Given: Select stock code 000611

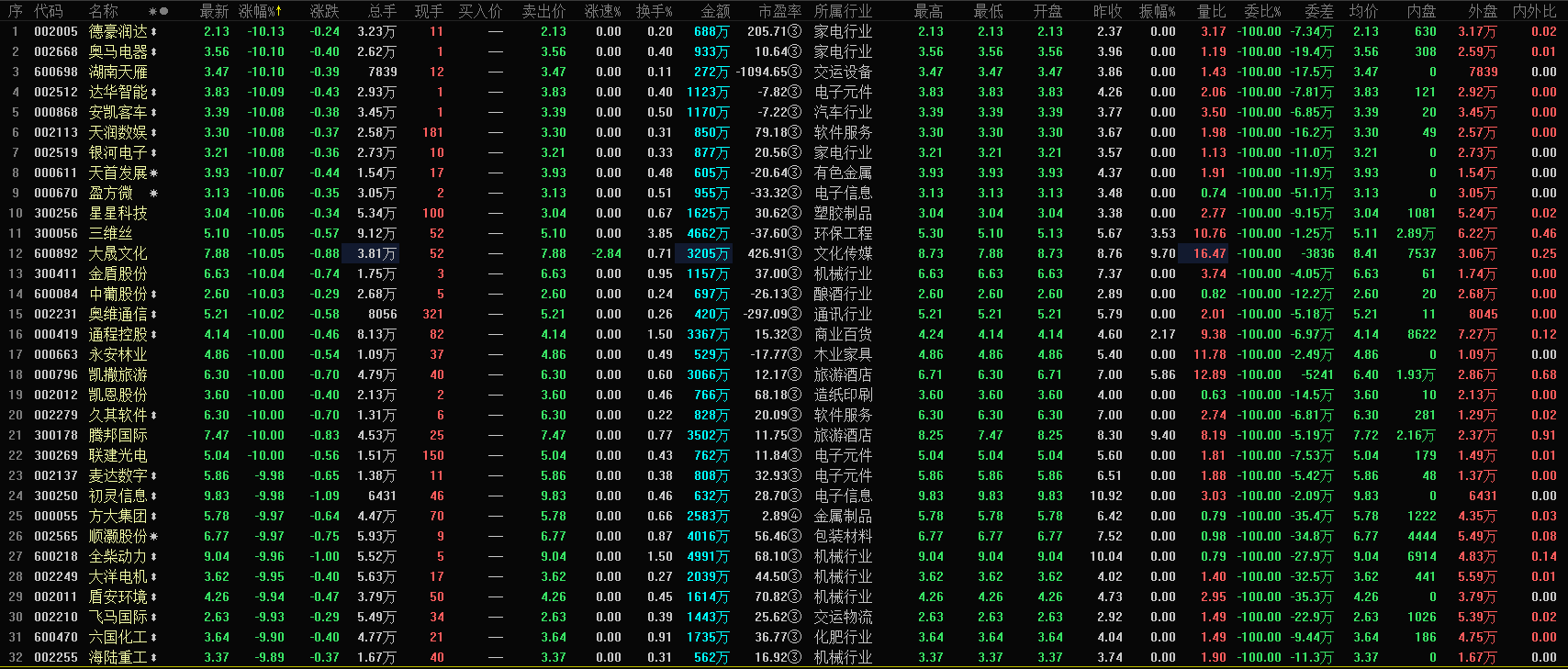Looking at the screenshot, I should 56,173.
